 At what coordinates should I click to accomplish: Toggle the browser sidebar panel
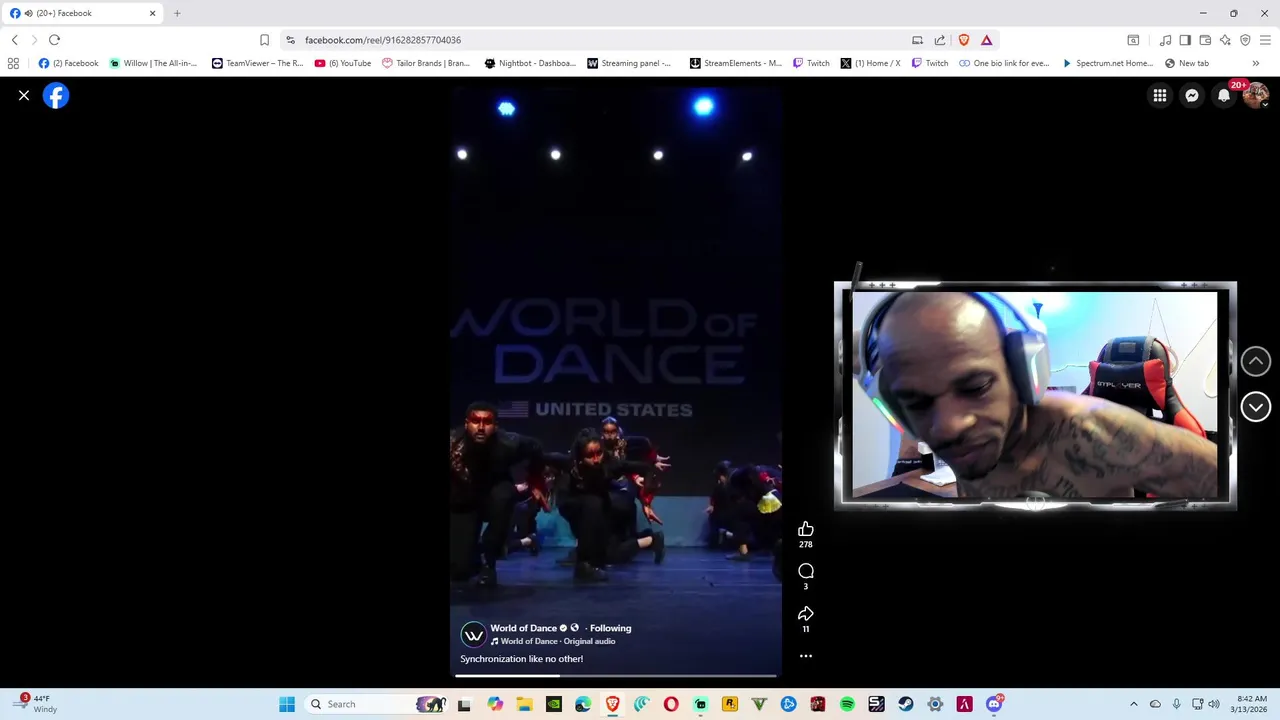pyautogui.click(x=1185, y=40)
